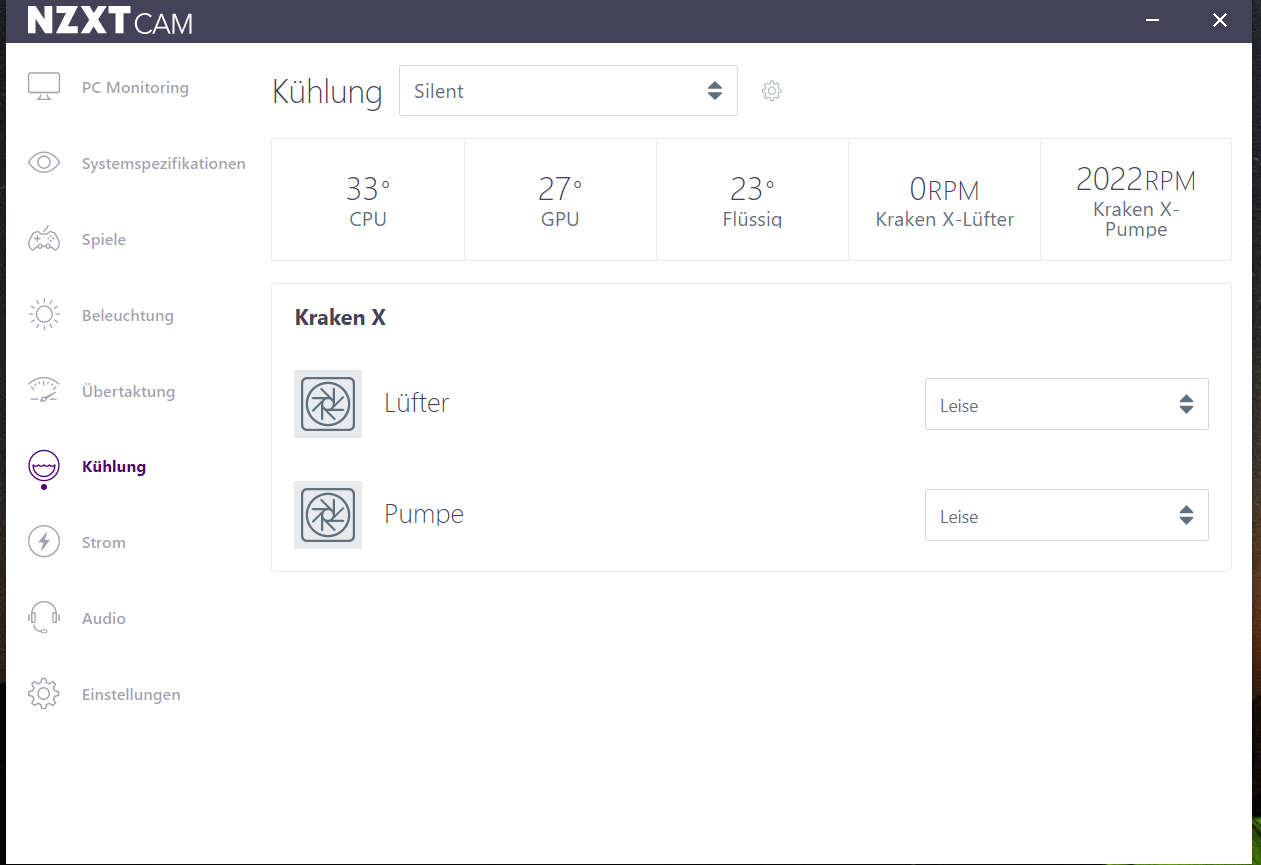The width and height of the screenshot is (1261, 865).
Task: Click the Einstellungen gear icon in sidebar
Action: (44, 694)
